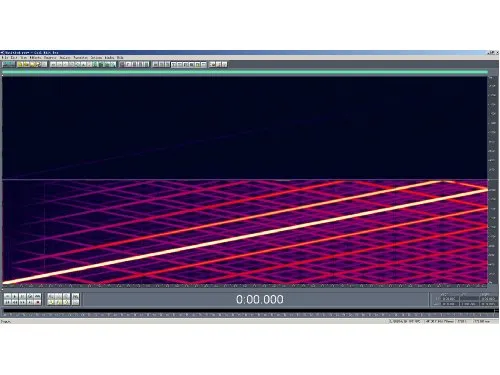Viewport: 500px width, 375px height.
Task: Click the Play transport button
Action: [x=14, y=296]
